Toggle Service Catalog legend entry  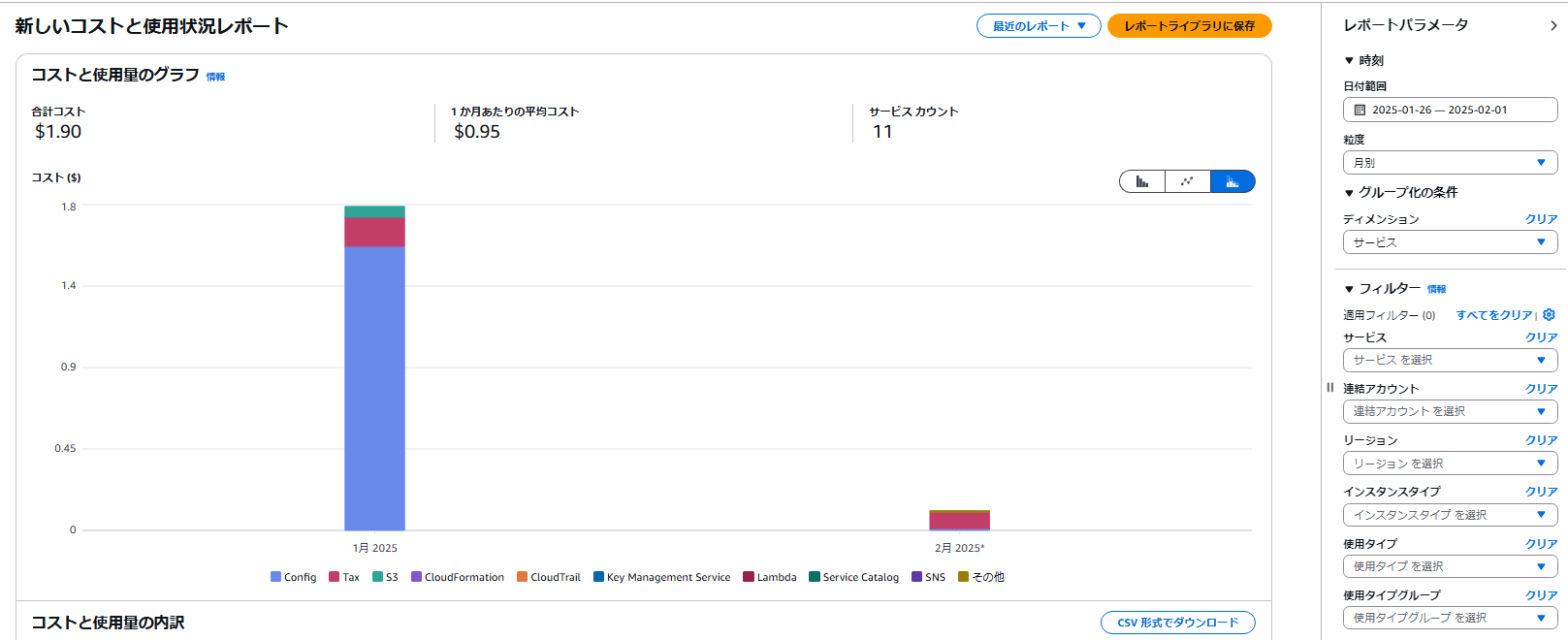(854, 577)
